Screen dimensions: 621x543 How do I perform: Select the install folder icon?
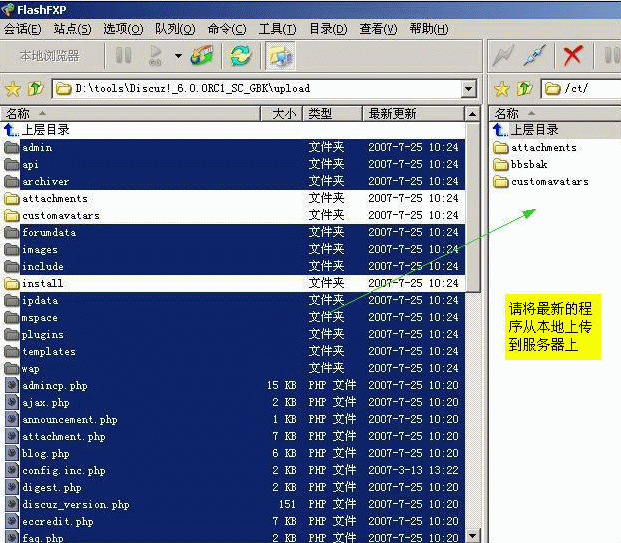tap(11, 283)
